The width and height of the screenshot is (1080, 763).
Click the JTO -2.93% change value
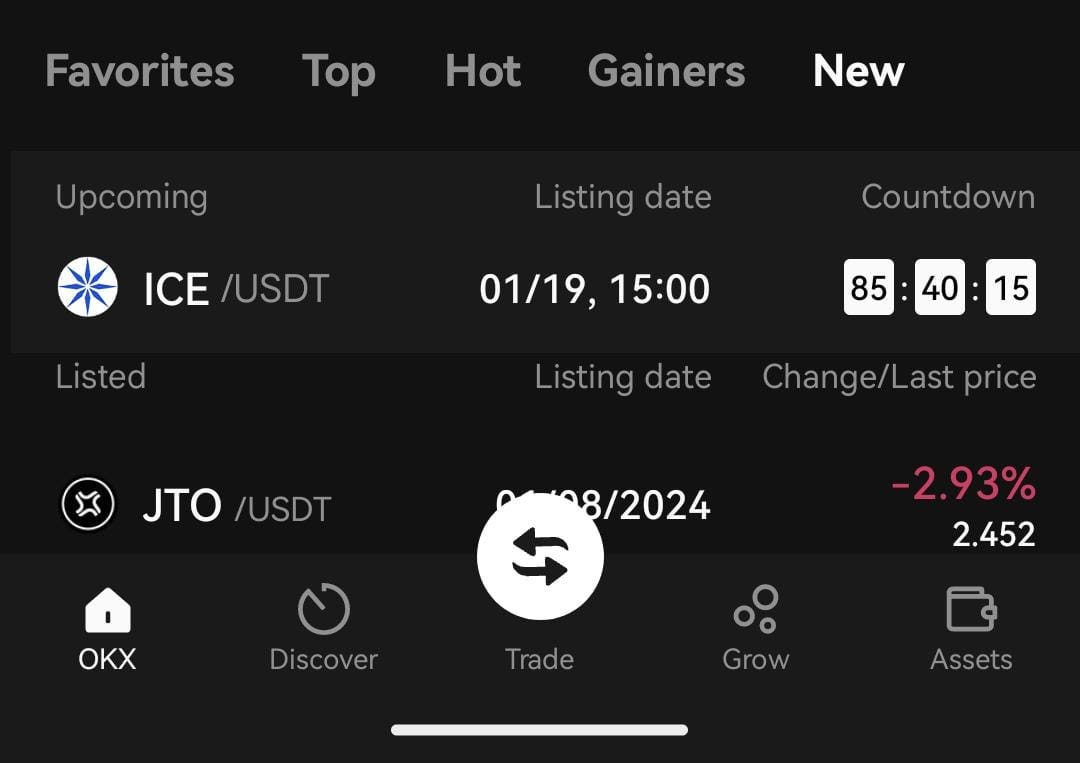tap(960, 485)
